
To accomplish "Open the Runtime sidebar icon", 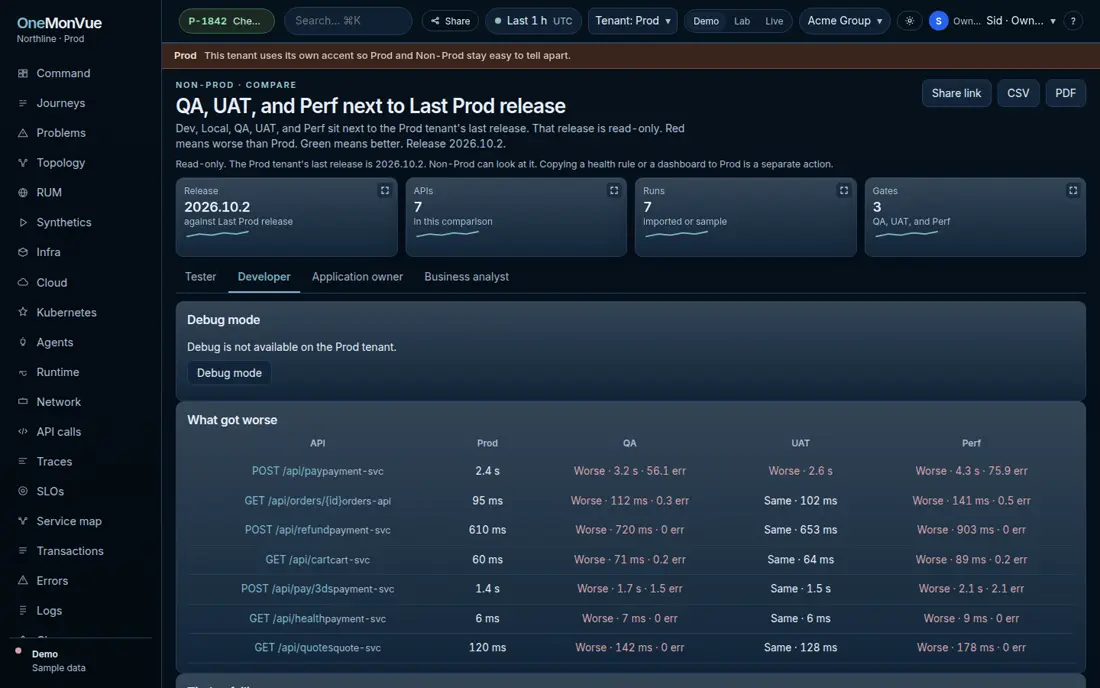I will coord(22,372).
